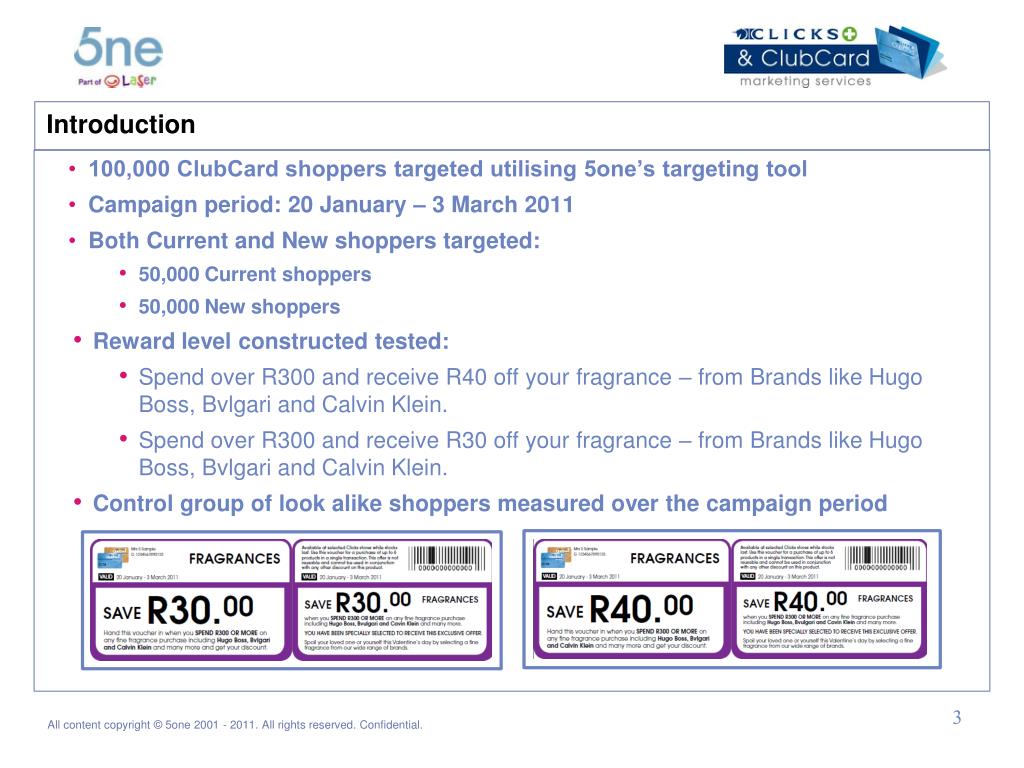Click the ClubCard icon on R30 voucher
Image resolution: width=1024 pixels, height=768 pixels.
[x=111, y=558]
